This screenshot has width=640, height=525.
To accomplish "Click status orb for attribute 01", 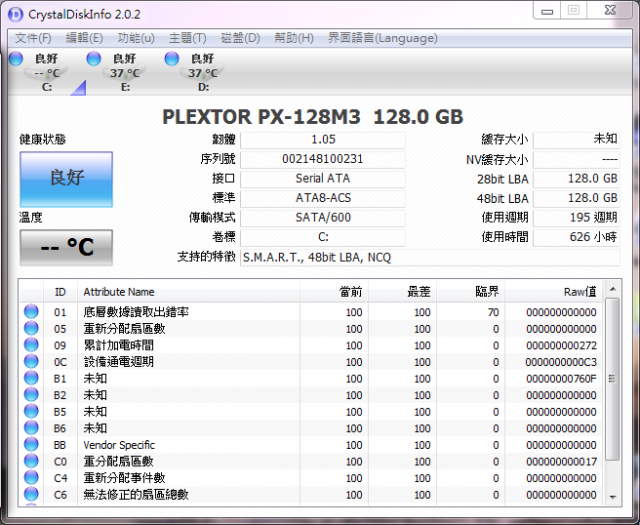I will click(31, 311).
